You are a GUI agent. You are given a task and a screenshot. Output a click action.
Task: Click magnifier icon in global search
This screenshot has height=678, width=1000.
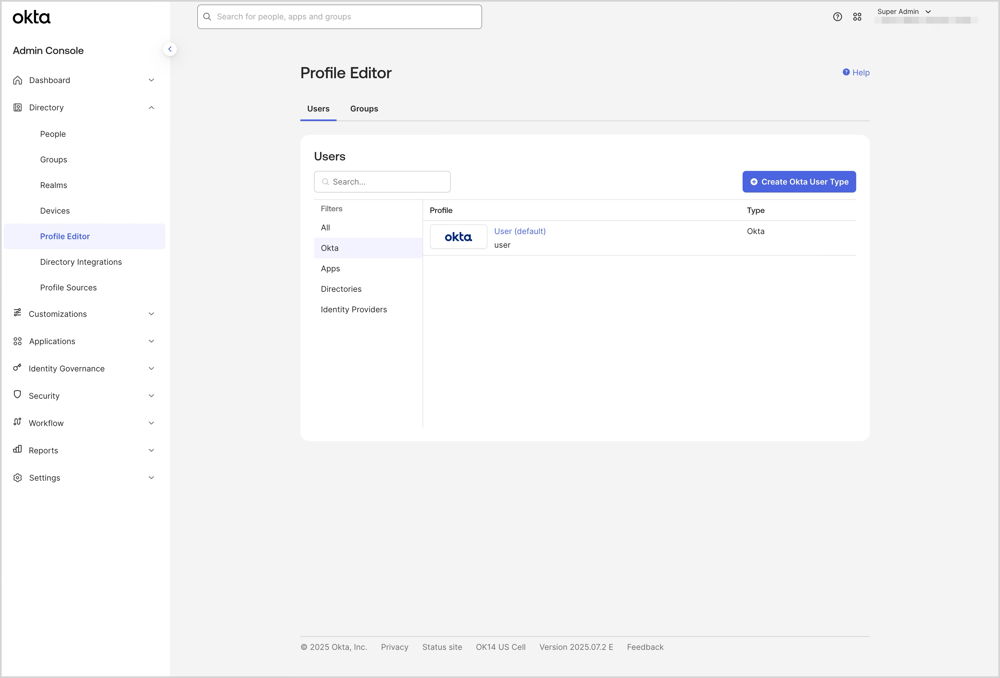click(207, 17)
